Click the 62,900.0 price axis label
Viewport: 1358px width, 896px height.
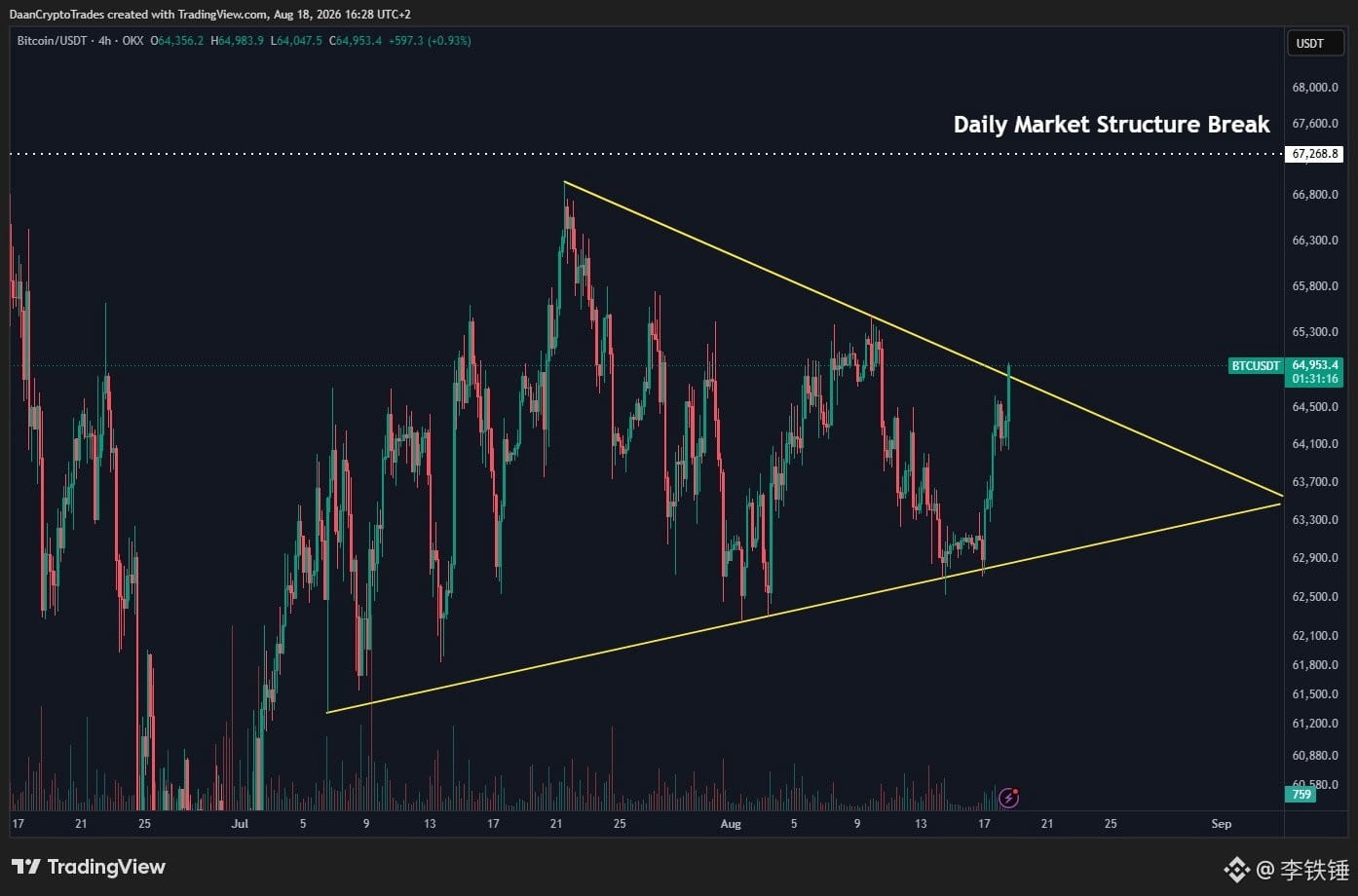click(1315, 558)
